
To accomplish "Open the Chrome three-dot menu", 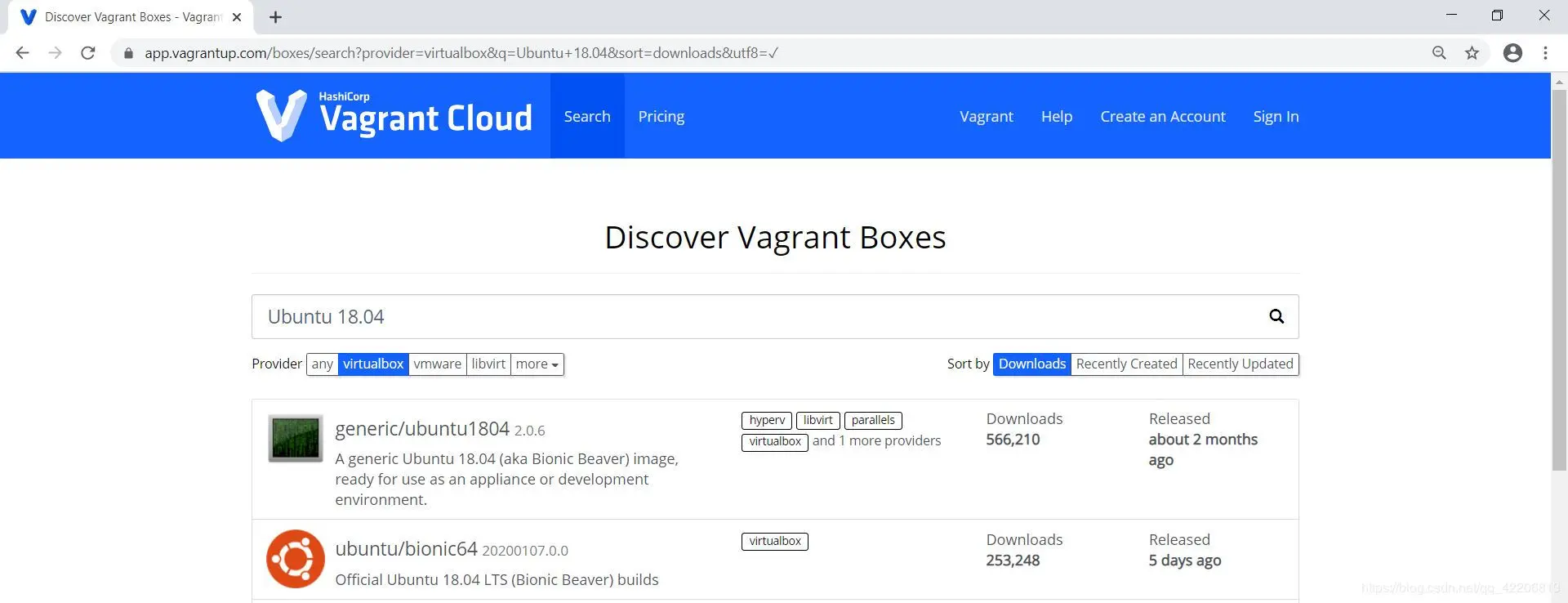I will coord(1545,53).
